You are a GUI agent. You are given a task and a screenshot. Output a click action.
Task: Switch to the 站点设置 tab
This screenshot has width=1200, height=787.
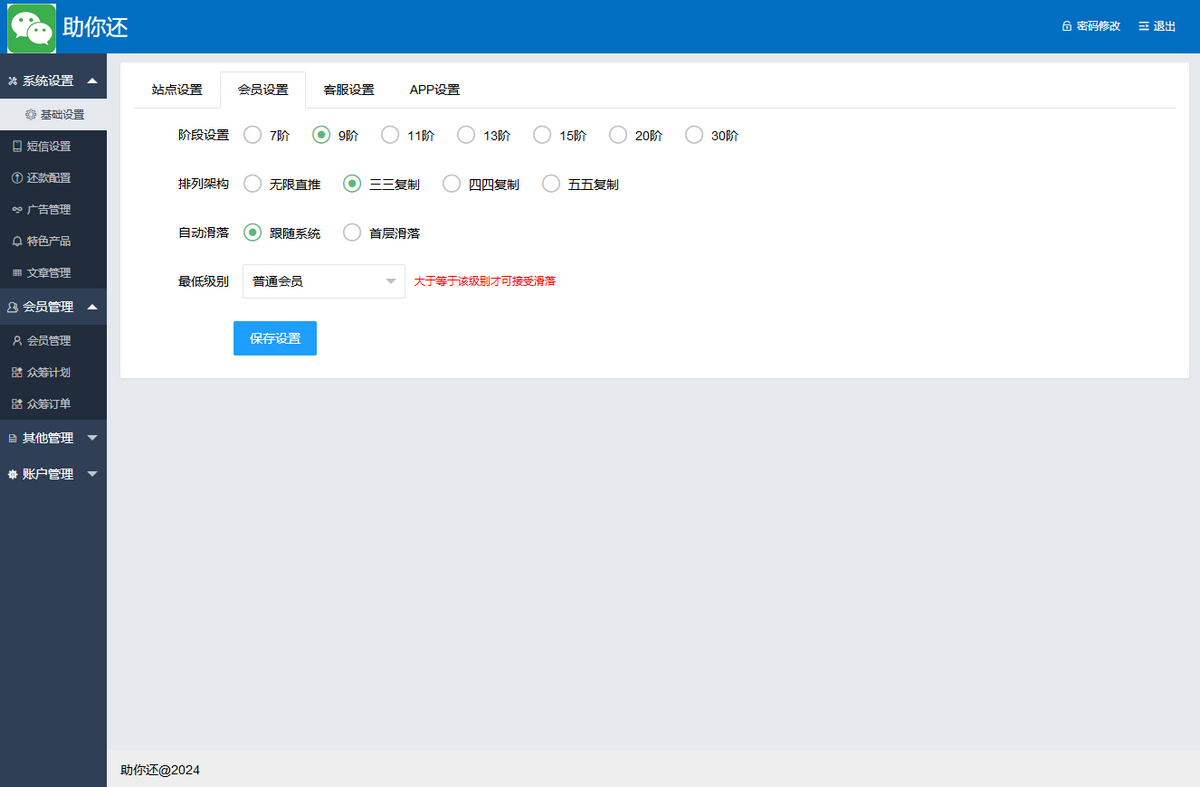tap(177, 90)
